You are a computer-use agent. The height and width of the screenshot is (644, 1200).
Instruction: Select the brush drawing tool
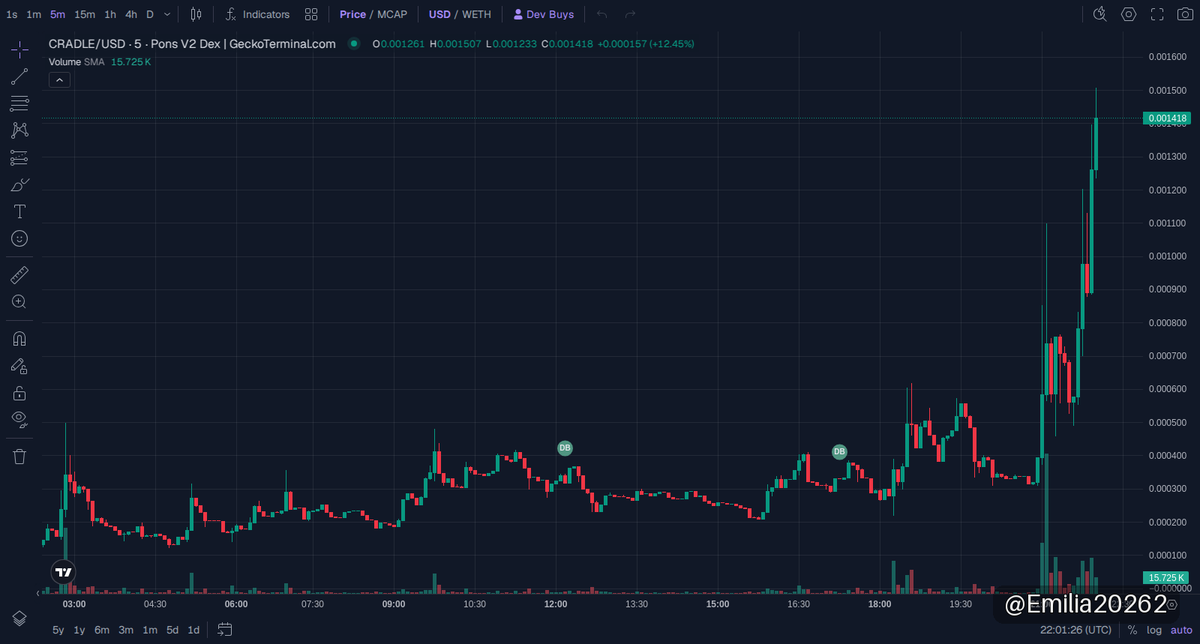point(19,185)
